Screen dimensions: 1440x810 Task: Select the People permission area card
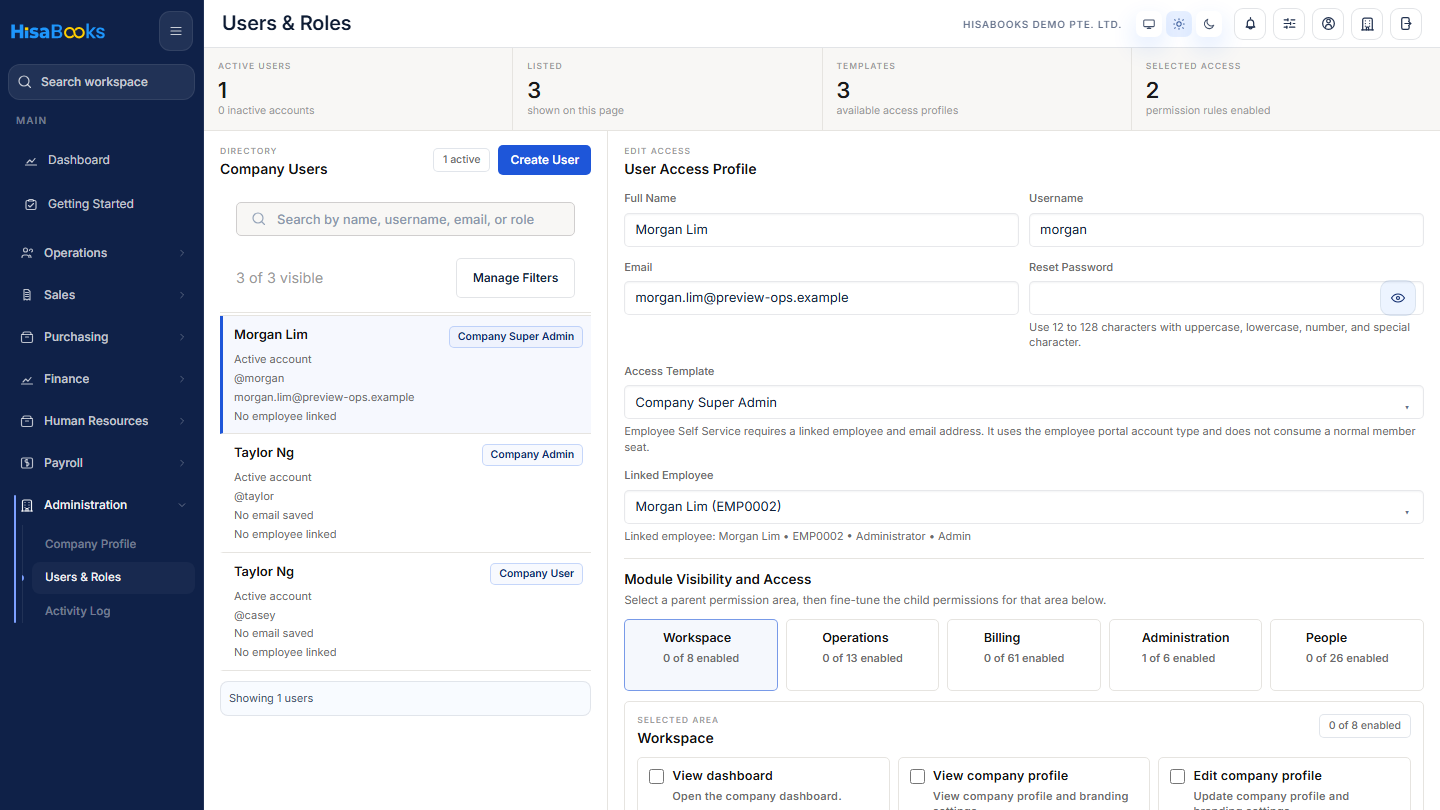(1347, 655)
